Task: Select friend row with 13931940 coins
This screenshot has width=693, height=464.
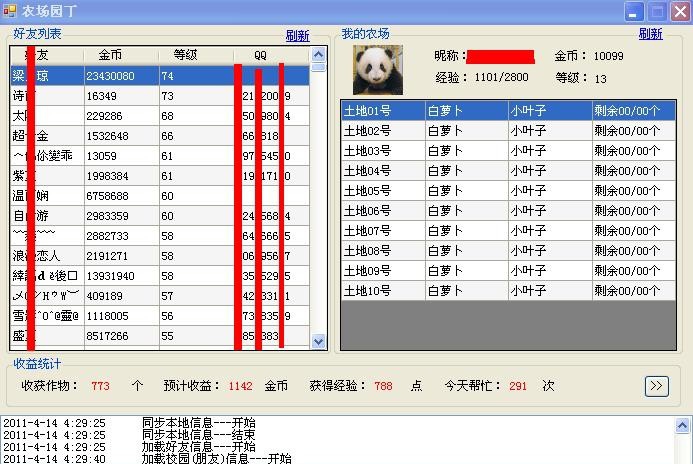Action: click(x=160, y=276)
